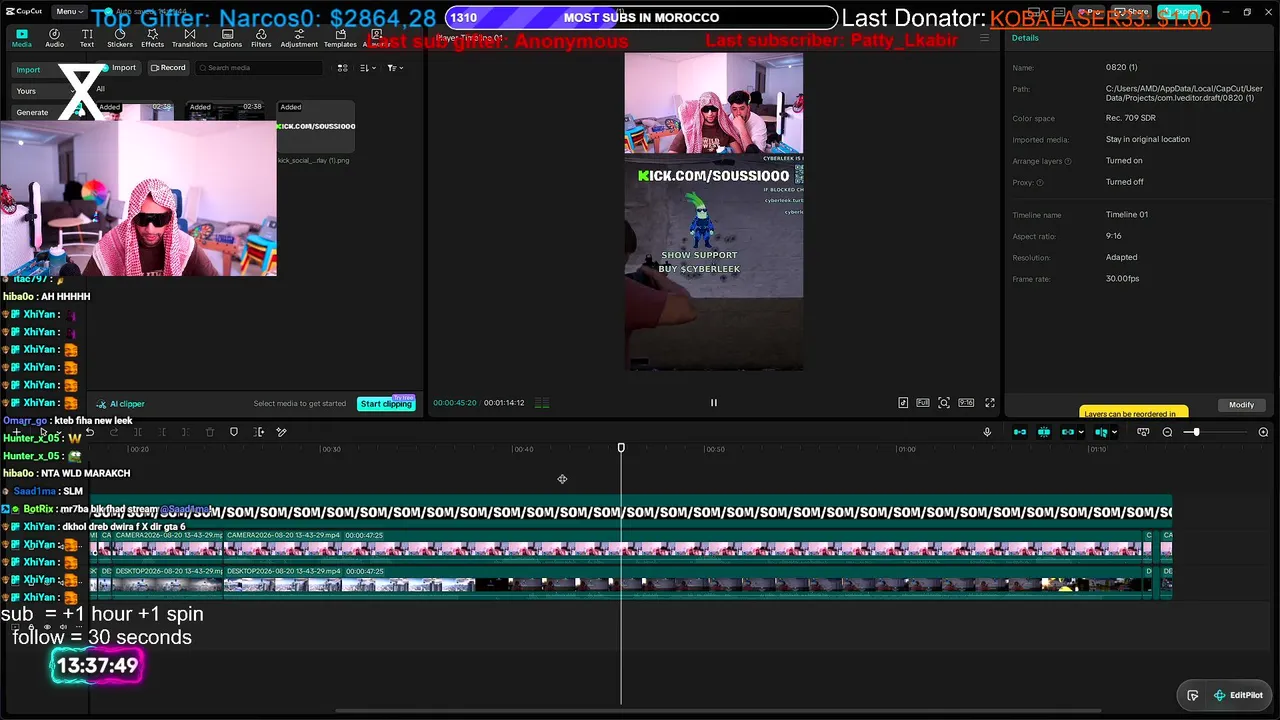The width and height of the screenshot is (1280, 720).
Task: Open the Proxy info icon
Action: [1040, 183]
